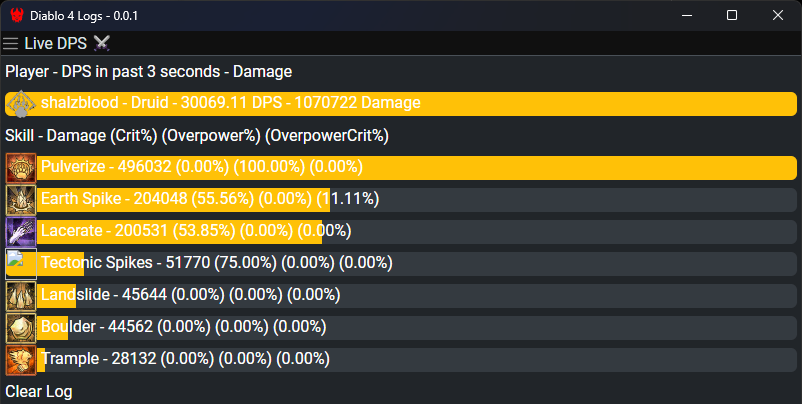Click the Clear Log button

pyautogui.click(x=39, y=392)
